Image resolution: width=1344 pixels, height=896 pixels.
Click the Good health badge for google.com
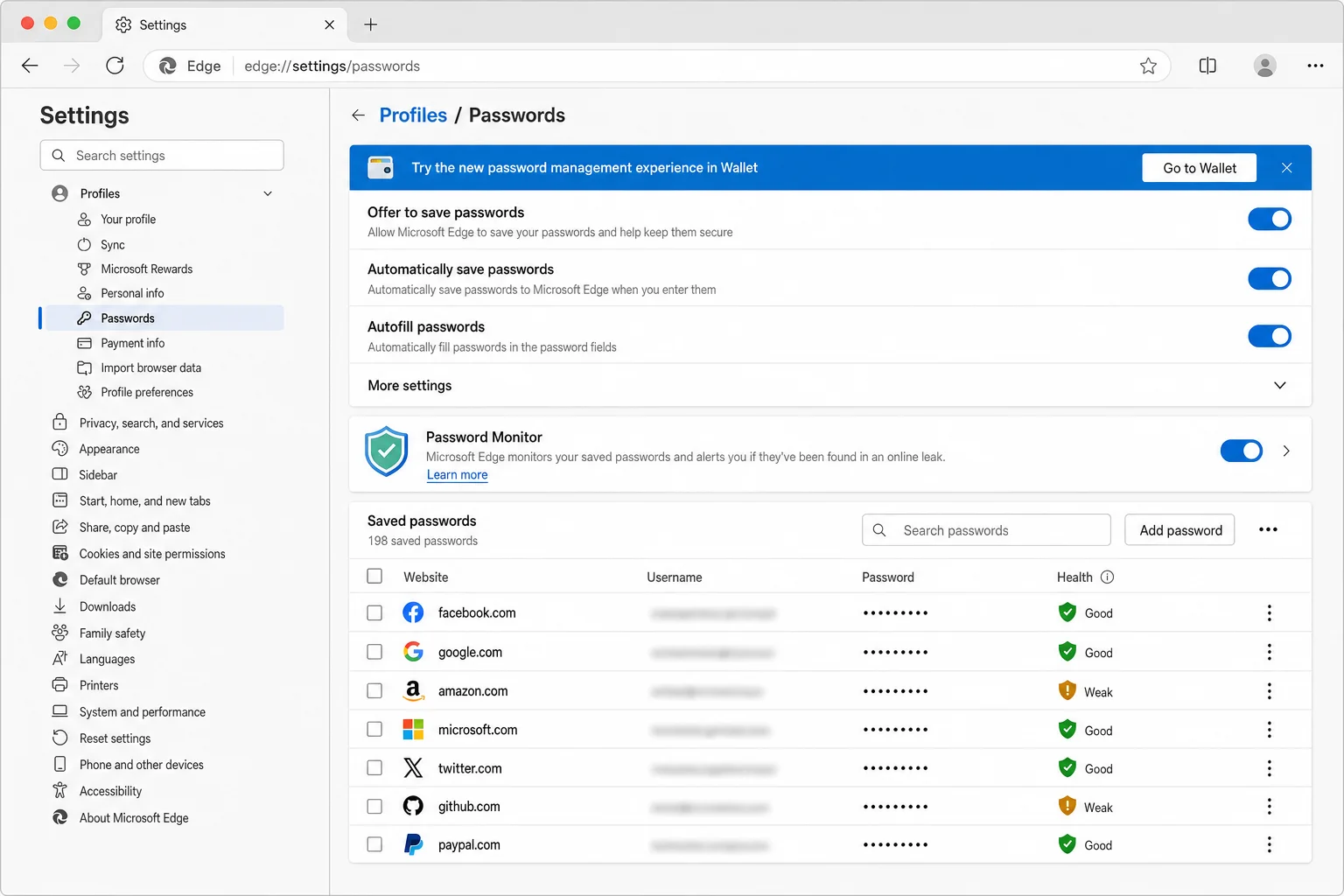click(x=1085, y=652)
